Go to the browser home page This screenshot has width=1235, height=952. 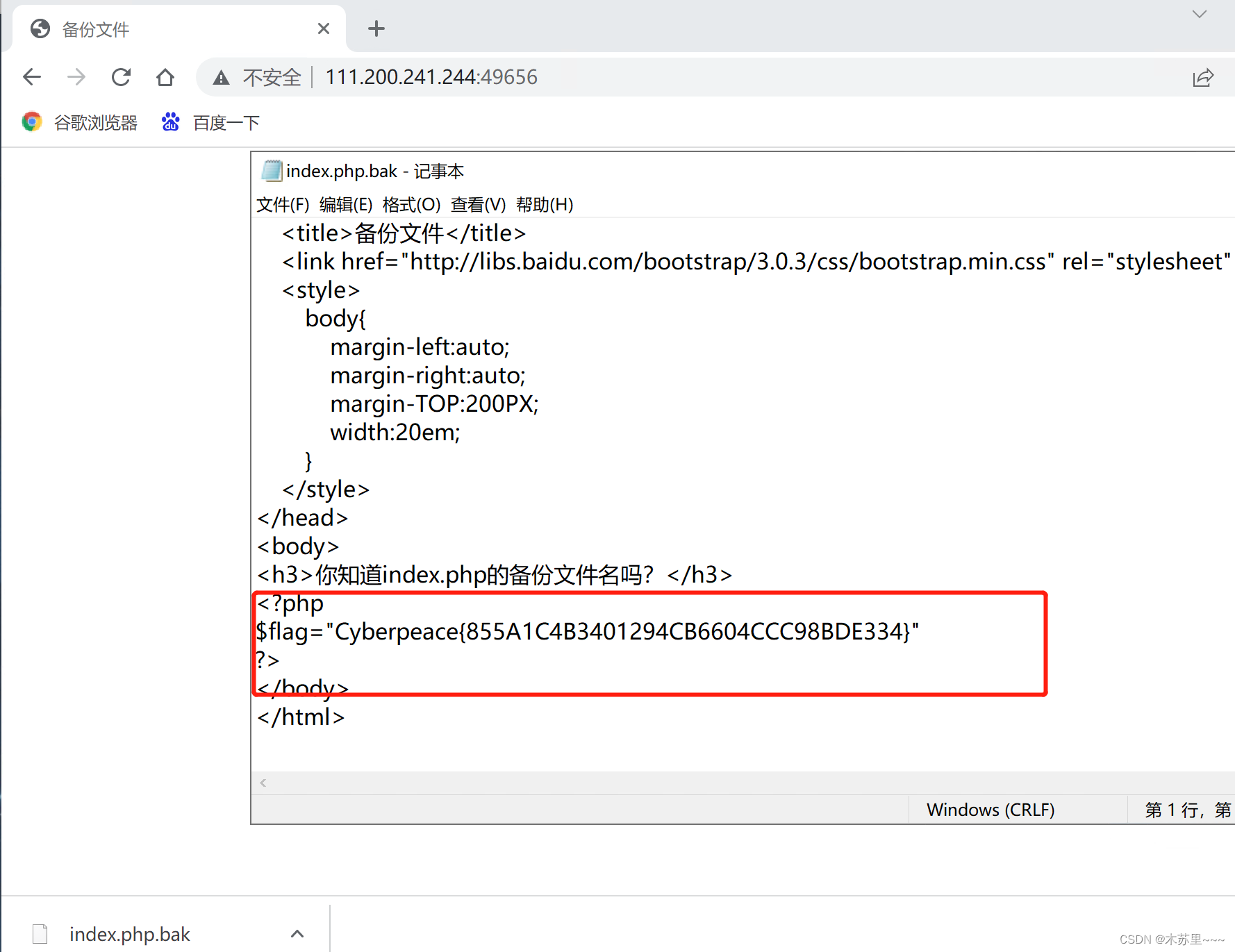[165, 77]
